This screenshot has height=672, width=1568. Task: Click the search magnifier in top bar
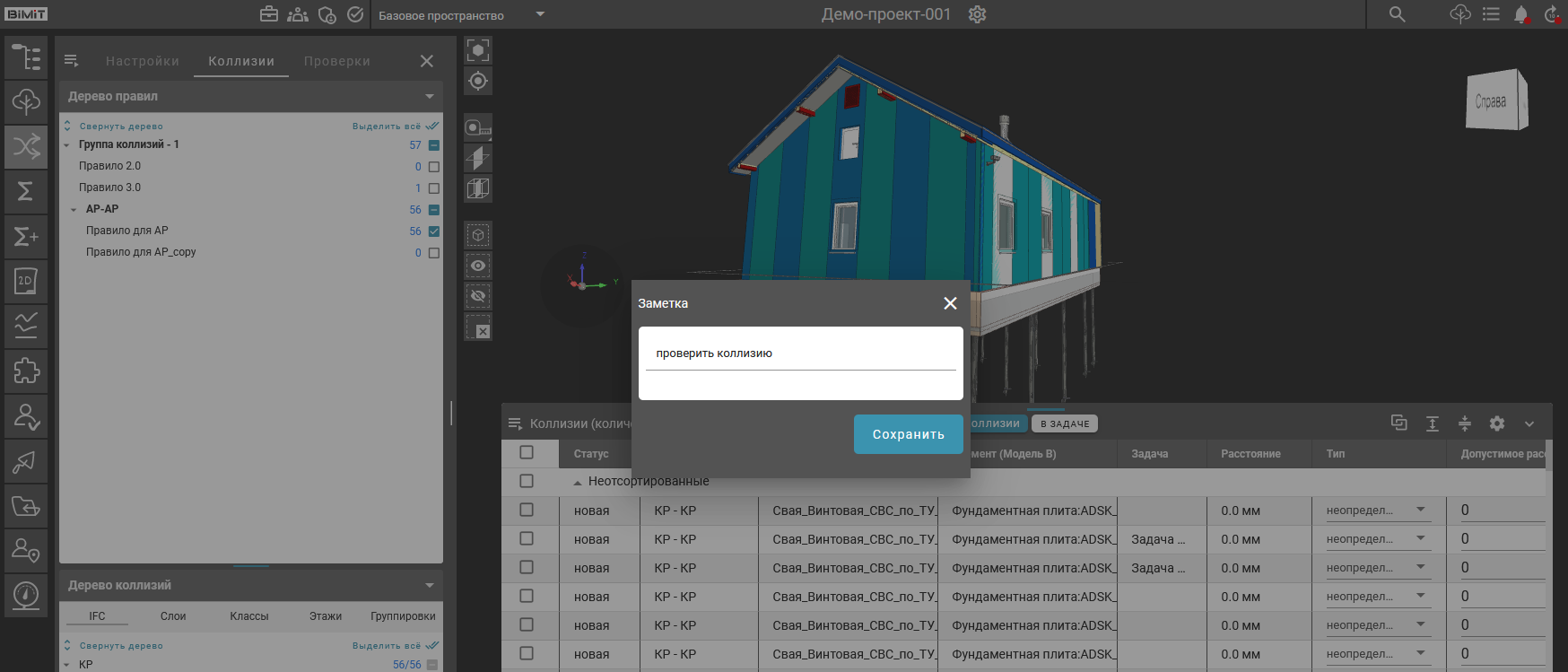pos(1397,14)
